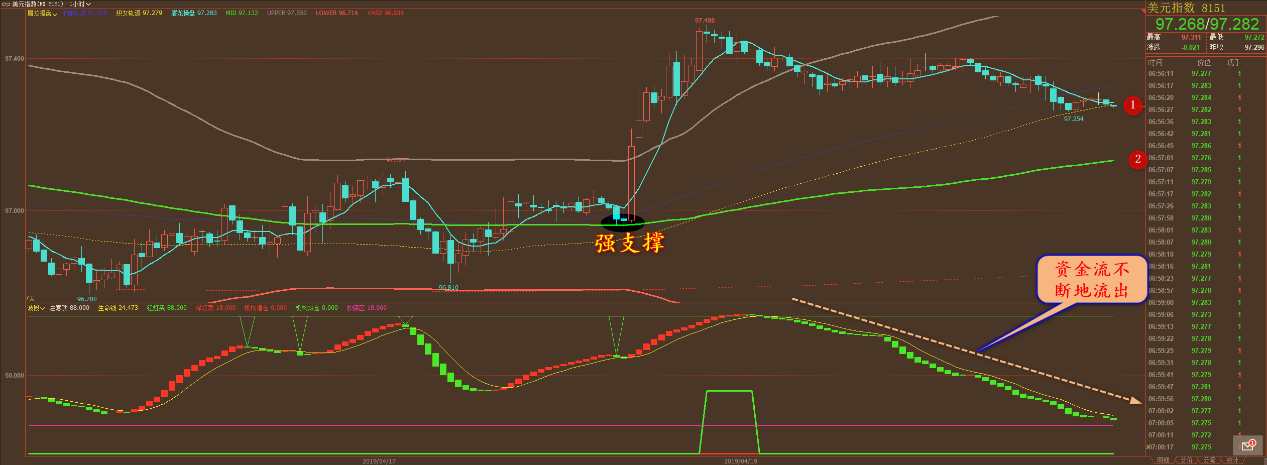Select the 06:56:11 tick row
This screenshot has height=465, width=1267.
[x=1205, y=73]
